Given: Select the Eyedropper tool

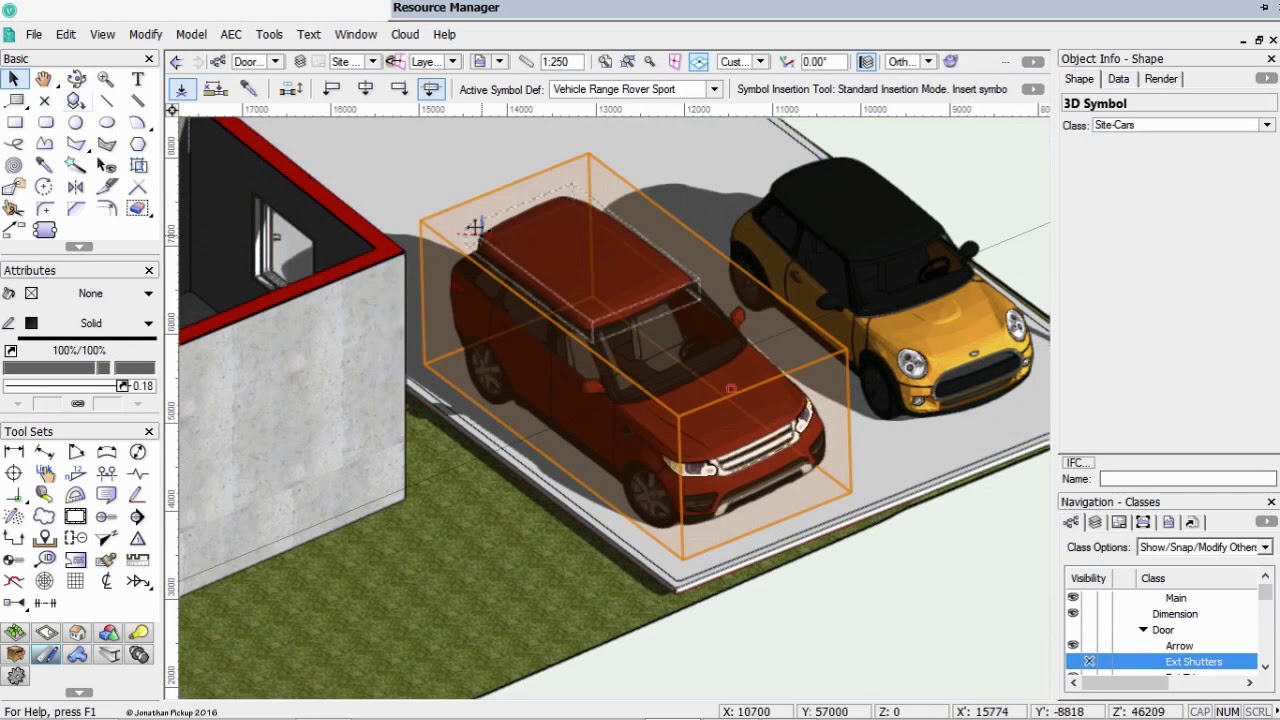Looking at the screenshot, I should pyautogui.click(x=45, y=165).
